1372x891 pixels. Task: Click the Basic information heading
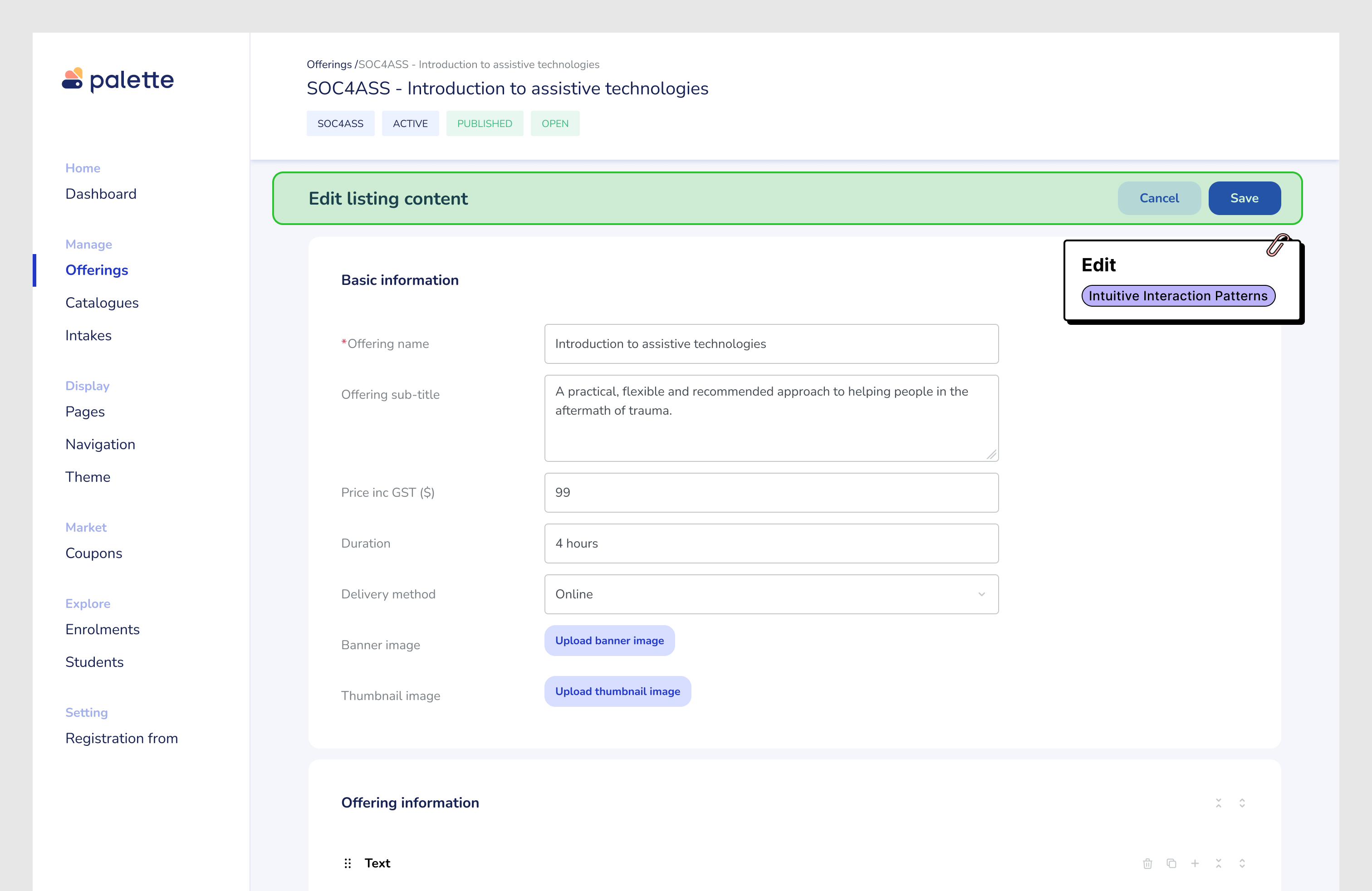pyautogui.click(x=400, y=279)
